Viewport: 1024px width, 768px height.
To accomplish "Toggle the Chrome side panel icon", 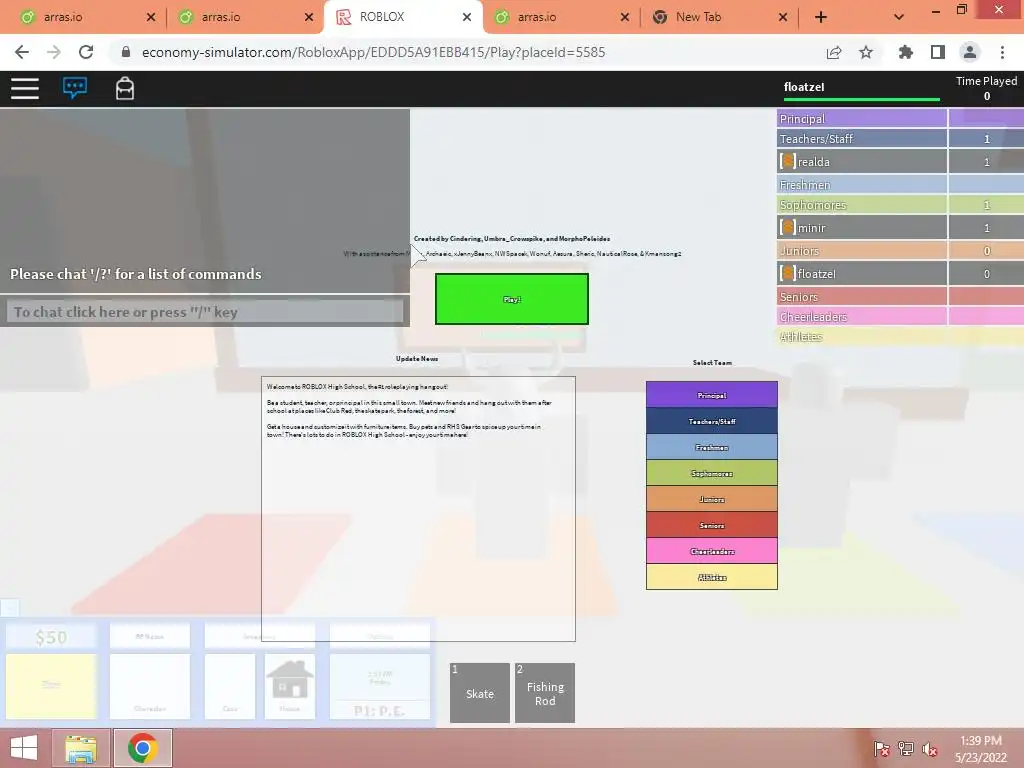I will pyautogui.click(x=938, y=52).
